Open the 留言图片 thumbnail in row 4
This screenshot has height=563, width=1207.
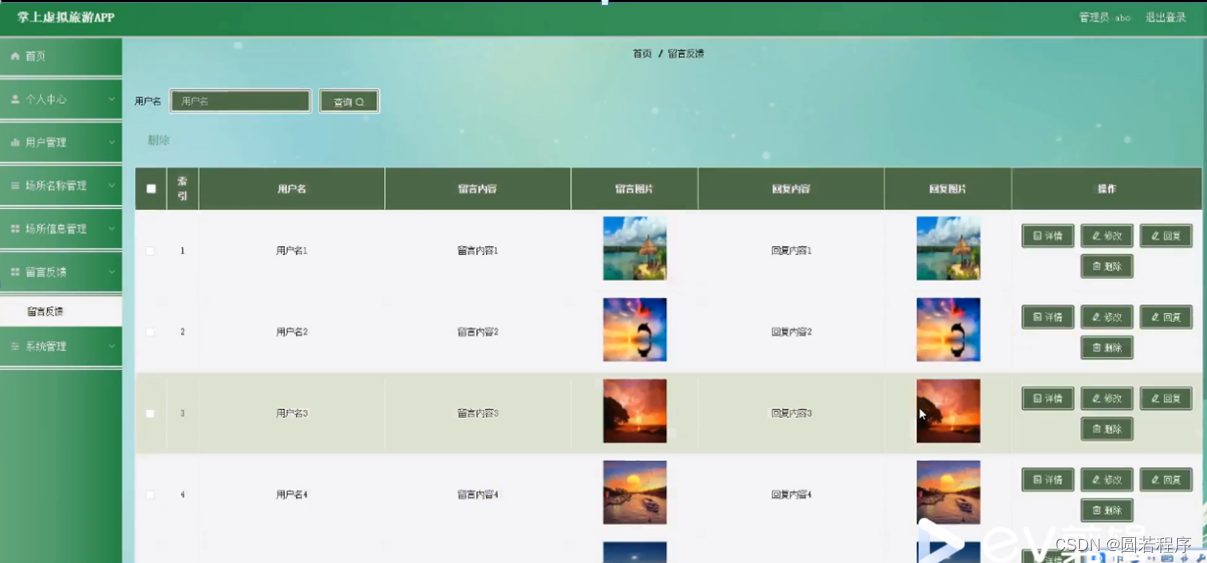[x=635, y=492]
